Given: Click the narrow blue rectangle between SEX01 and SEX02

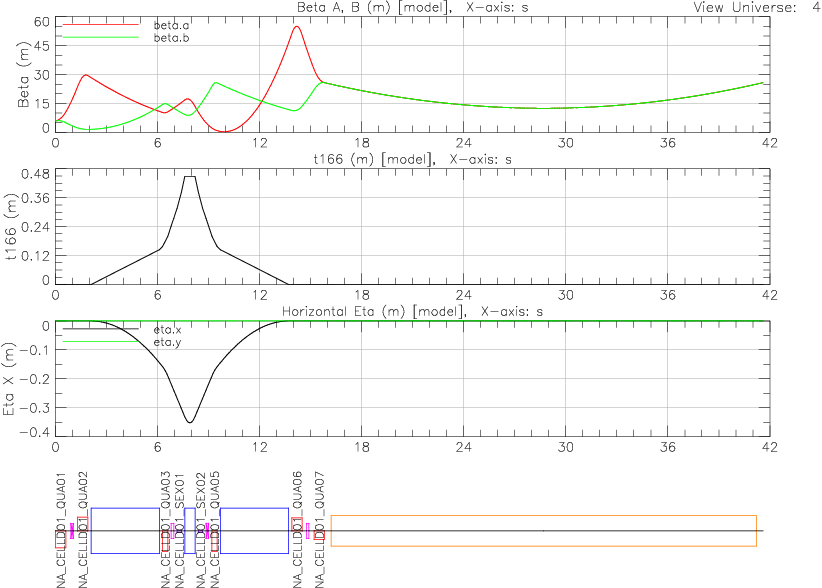Looking at the screenshot, I should click(x=190, y=530).
